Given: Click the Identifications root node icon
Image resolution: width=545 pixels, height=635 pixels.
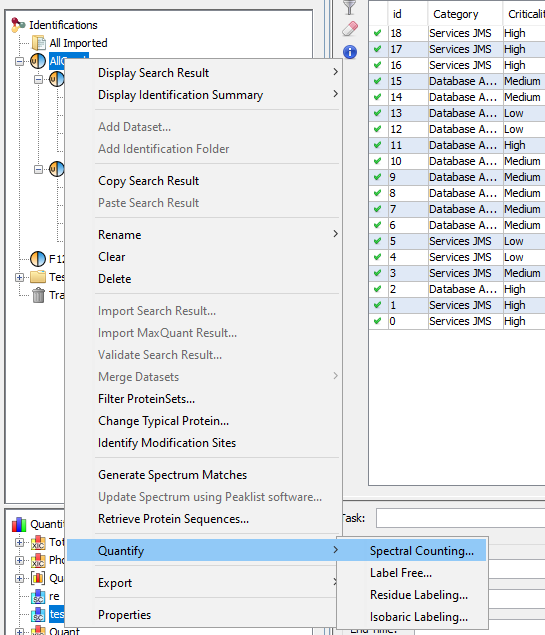Looking at the screenshot, I should point(18,25).
